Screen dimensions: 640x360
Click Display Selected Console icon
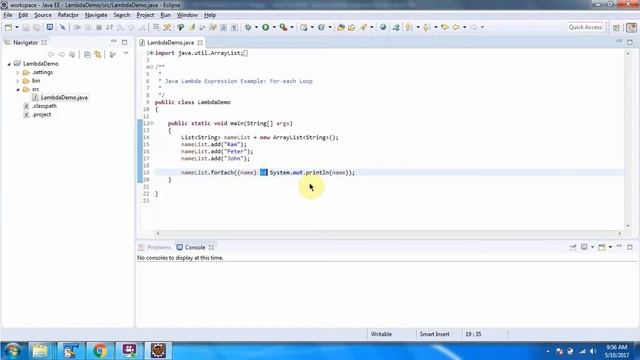point(584,247)
